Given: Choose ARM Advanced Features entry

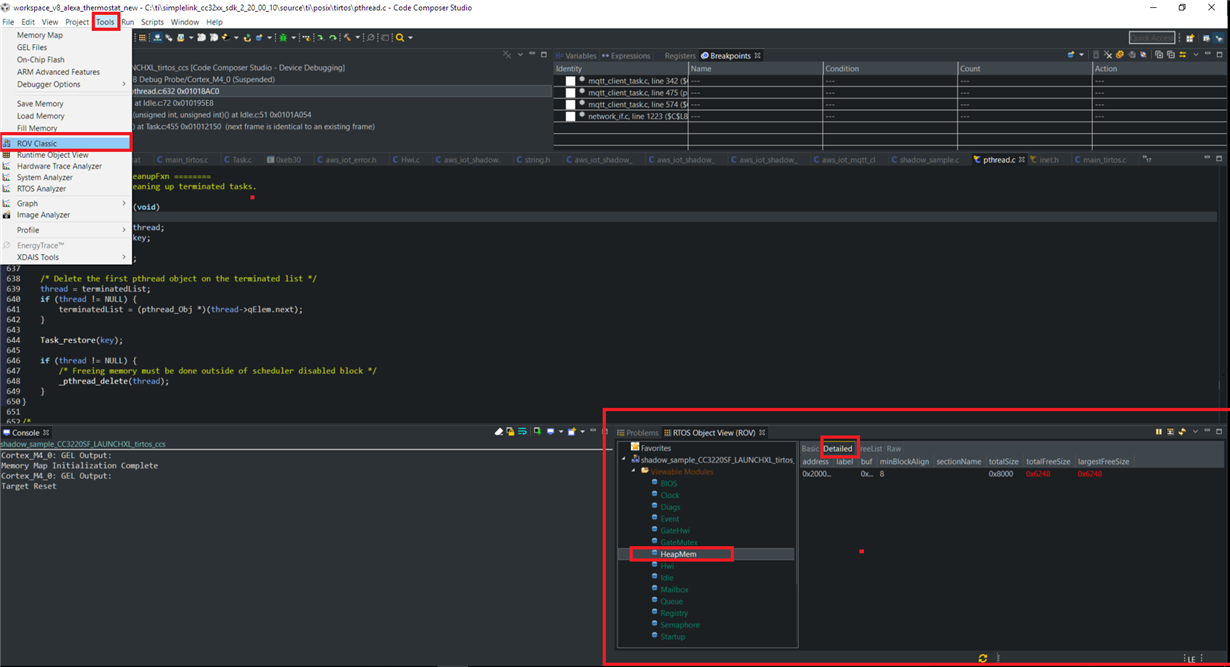Looking at the screenshot, I should tap(66, 72).
